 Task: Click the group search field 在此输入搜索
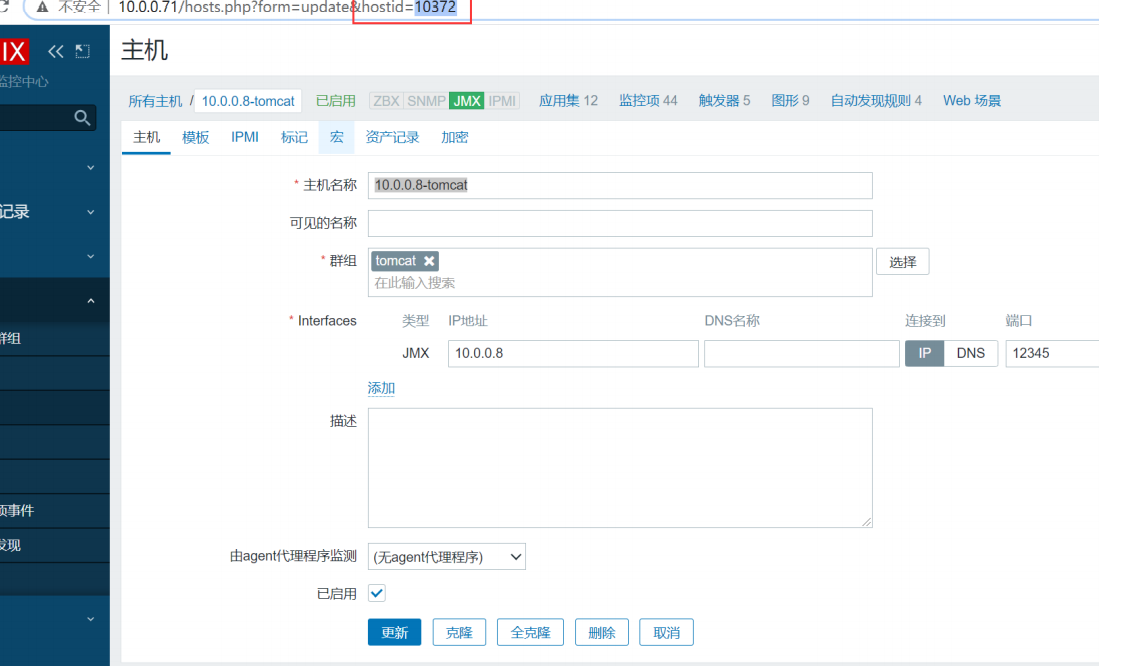[619, 283]
